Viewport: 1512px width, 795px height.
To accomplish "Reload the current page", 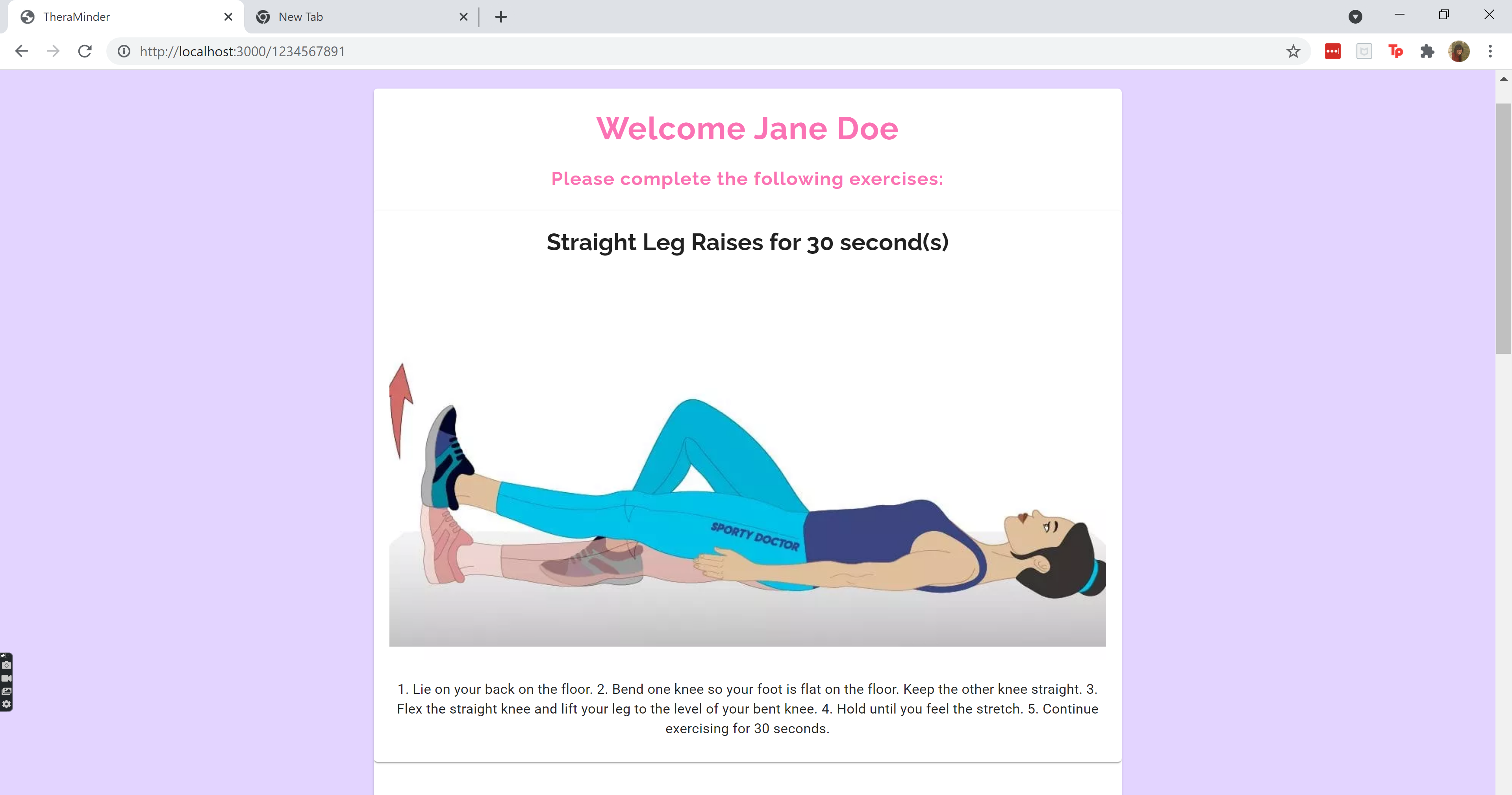I will pos(85,52).
